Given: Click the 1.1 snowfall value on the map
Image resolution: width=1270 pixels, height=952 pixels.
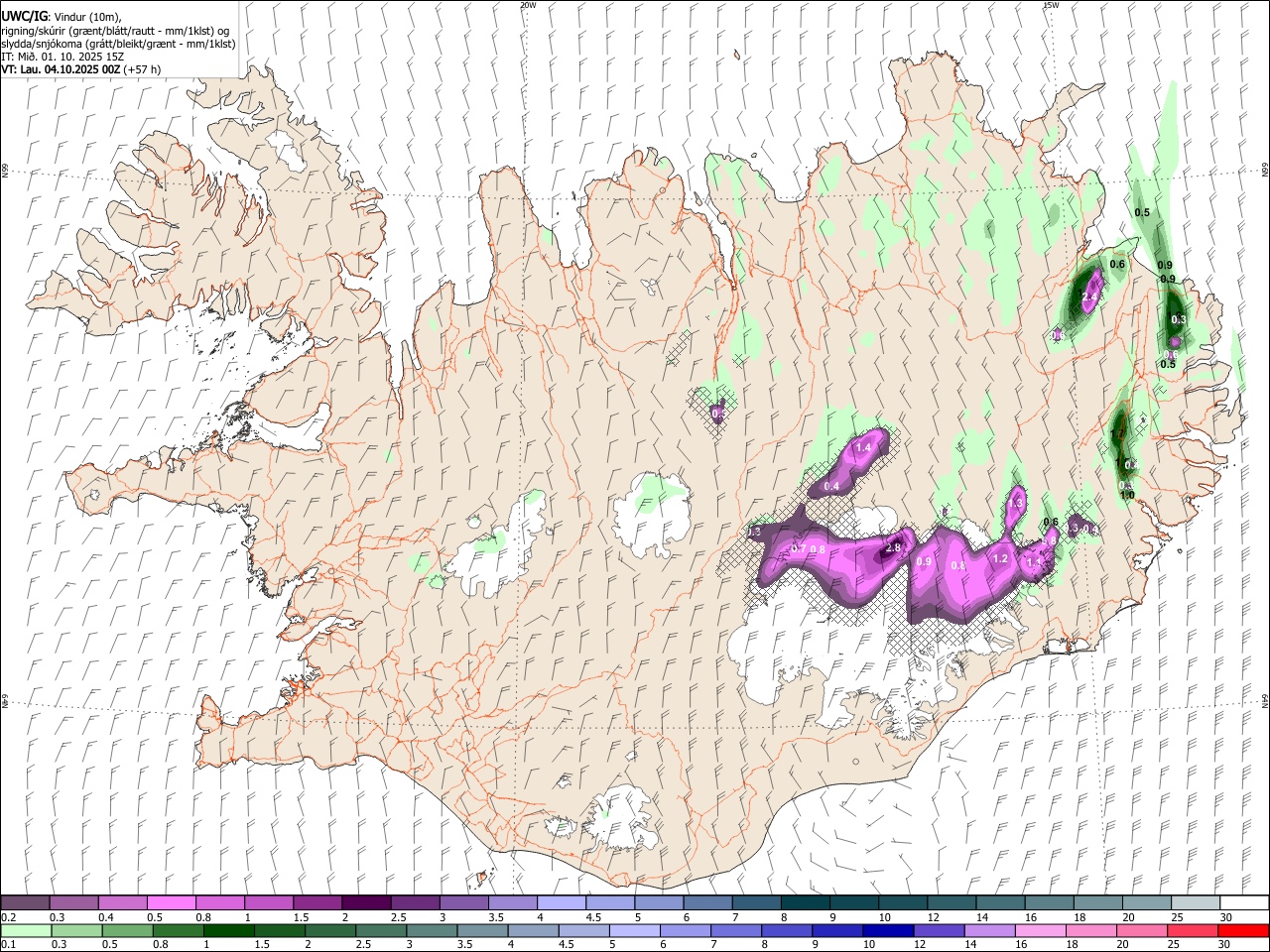Looking at the screenshot, I should (x=1034, y=563).
